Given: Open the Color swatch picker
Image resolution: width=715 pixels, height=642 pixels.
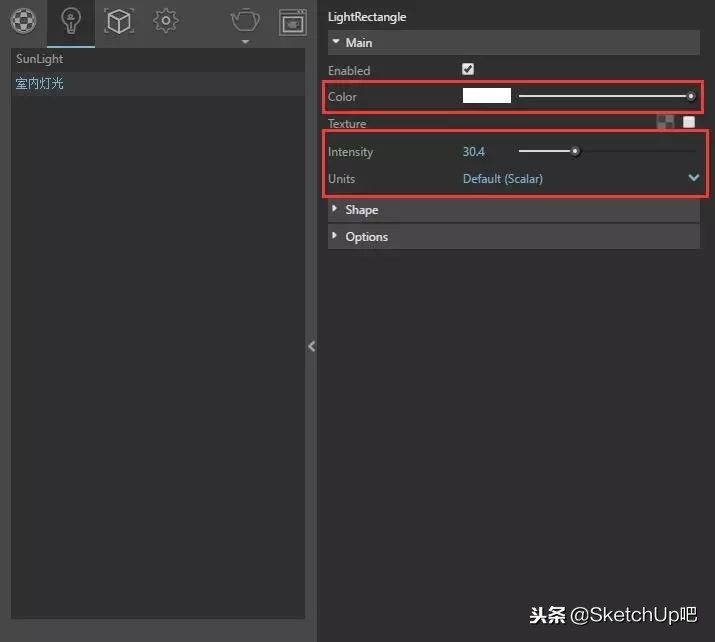Looking at the screenshot, I should coord(487,96).
